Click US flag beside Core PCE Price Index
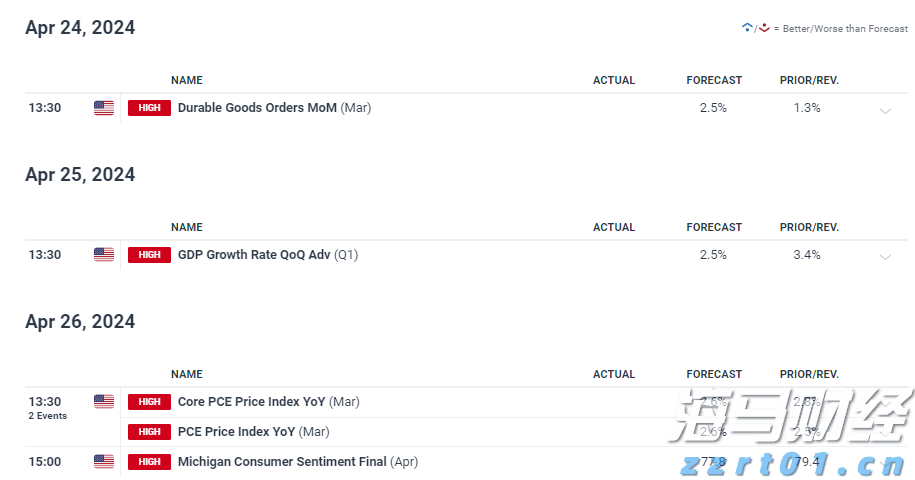The height and width of the screenshot is (480, 915). click(x=104, y=402)
